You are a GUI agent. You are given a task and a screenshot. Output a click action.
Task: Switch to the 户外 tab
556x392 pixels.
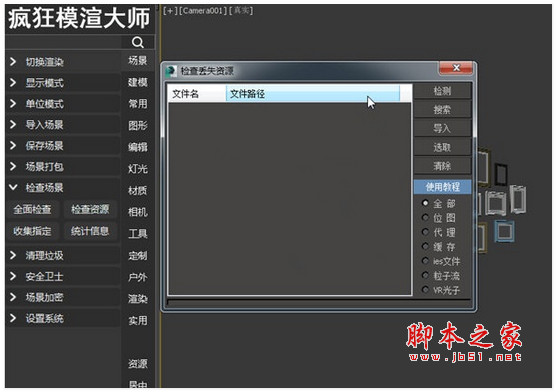138,277
